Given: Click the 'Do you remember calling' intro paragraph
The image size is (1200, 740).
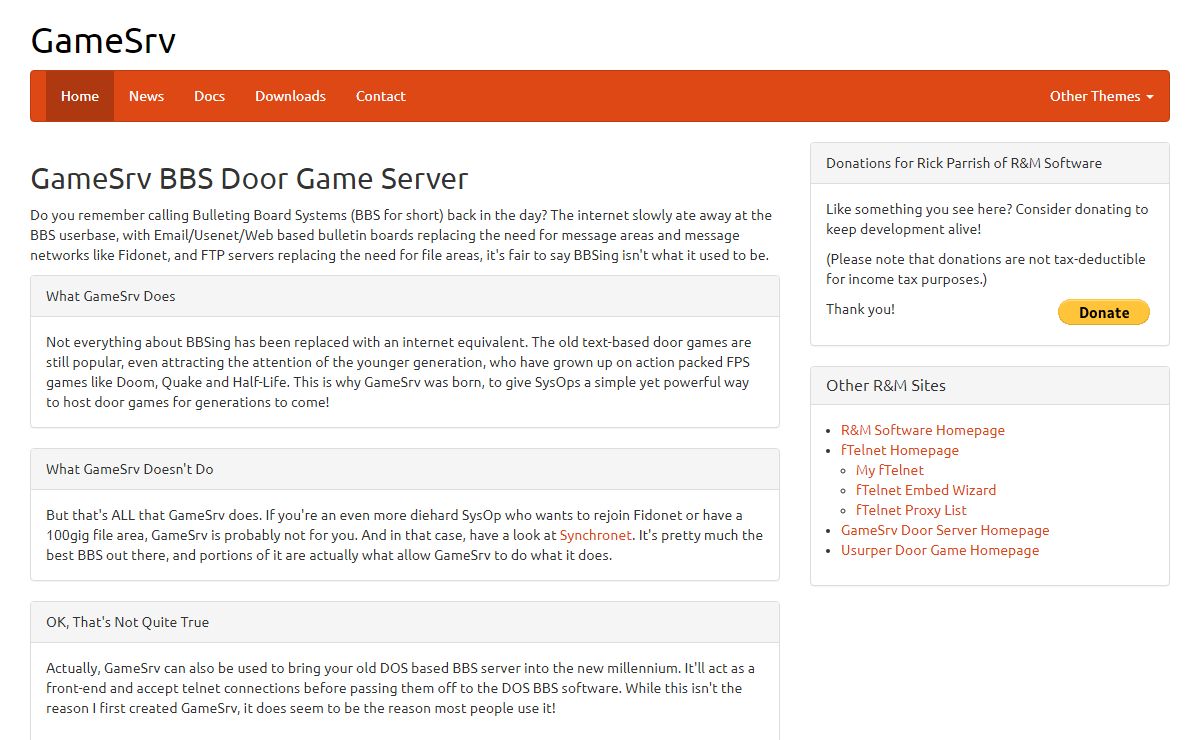Looking at the screenshot, I should (401, 235).
